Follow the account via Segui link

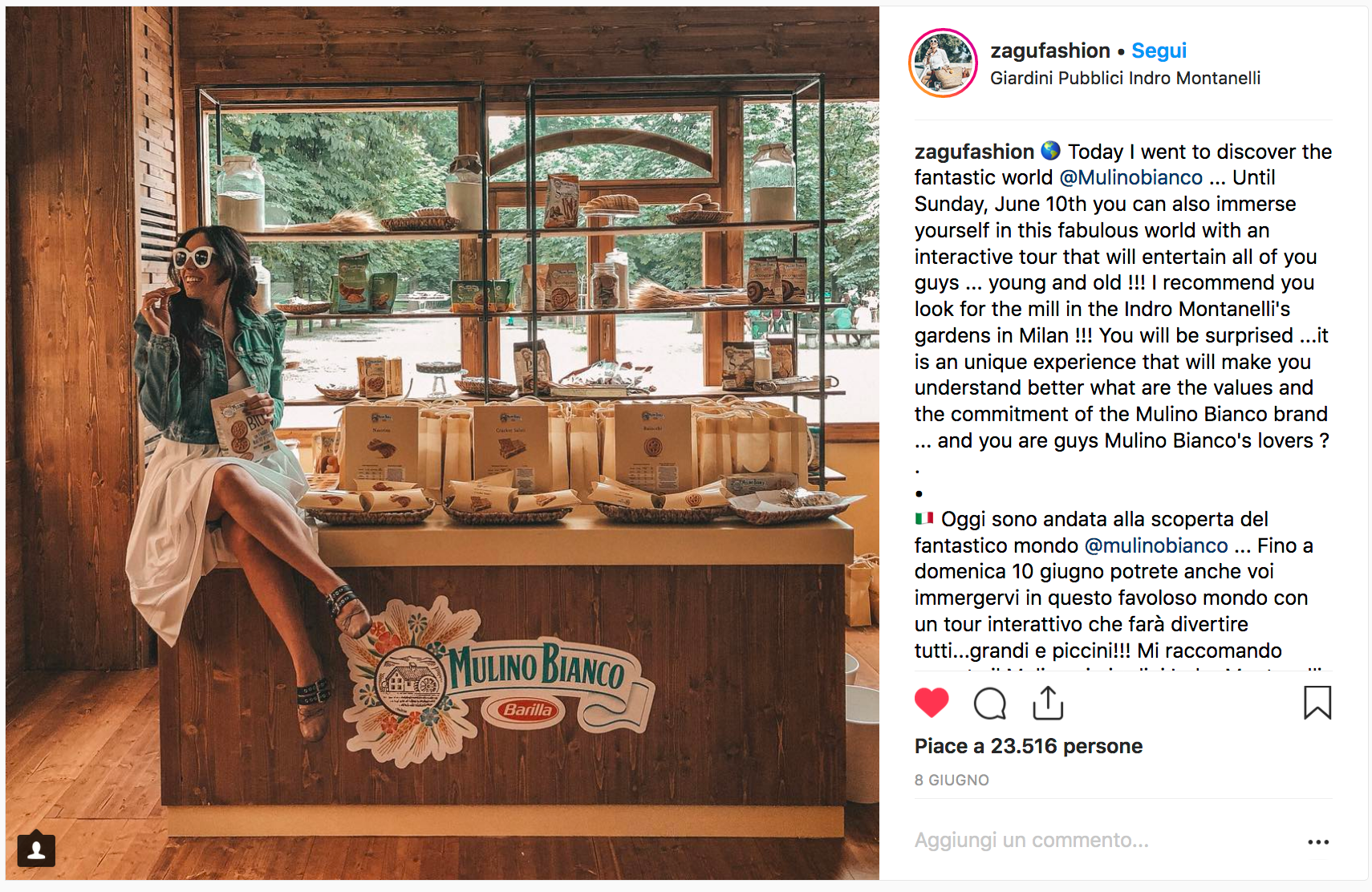[x=1159, y=51]
